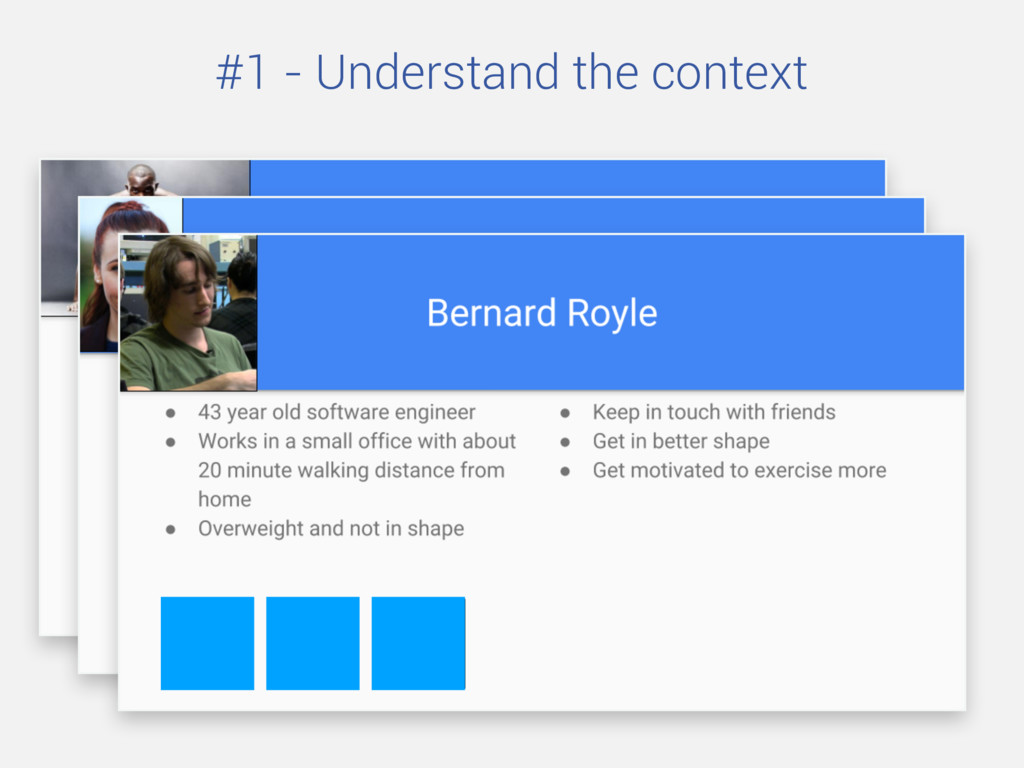Click the blue header of the middle persona card
Viewport: 1024px width, 768px height.
point(553,216)
